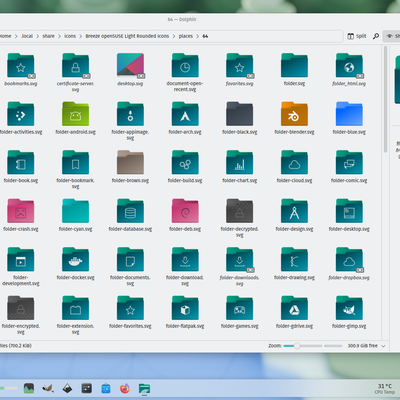Select folder-favorites.svg icon
The width and height of the screenshot is (400, 400).
(130, 308)
